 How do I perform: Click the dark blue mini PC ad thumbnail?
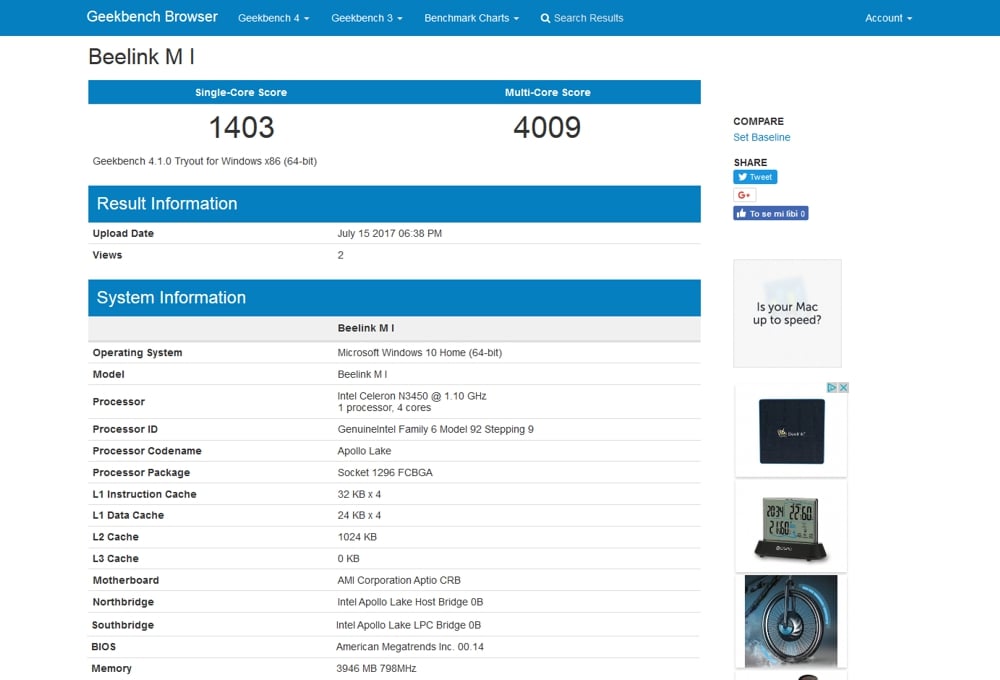click(x=791, y=431)
